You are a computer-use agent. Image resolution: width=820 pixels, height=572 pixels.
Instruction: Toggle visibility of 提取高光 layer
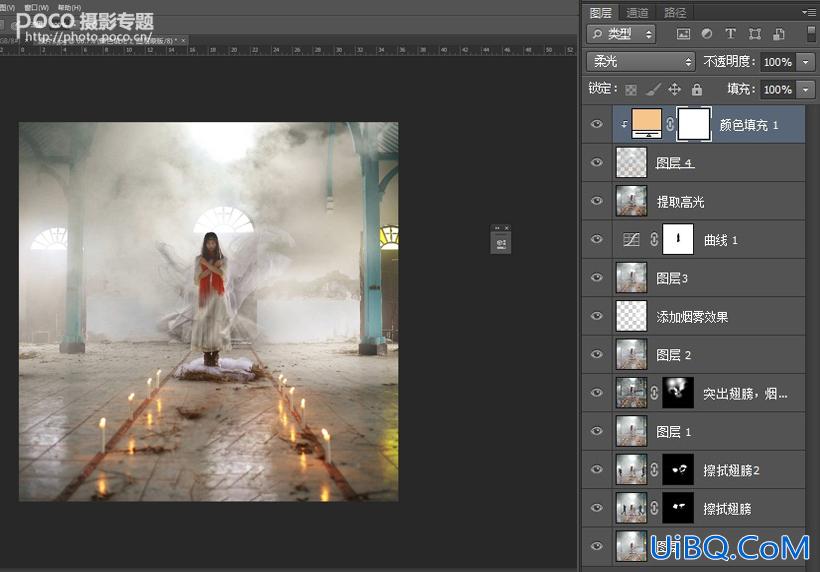pos(597,201)
